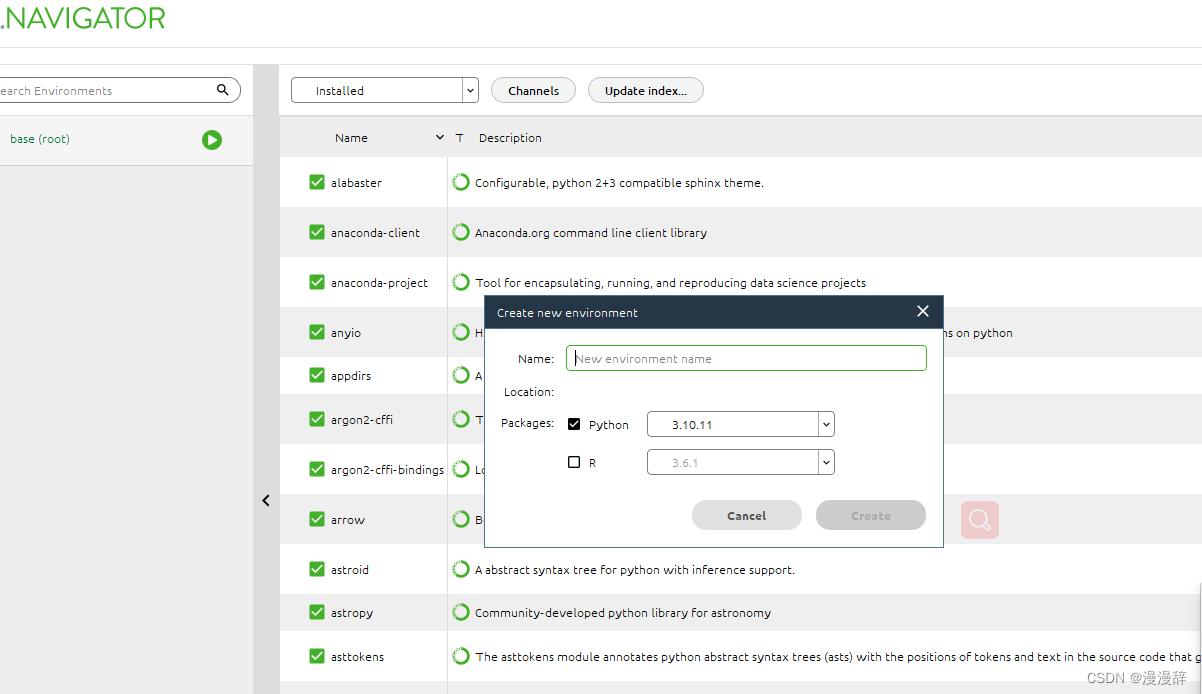This screenshot has width=1202, height=694.
Task: Select the arrow package name
Action: 348,520
